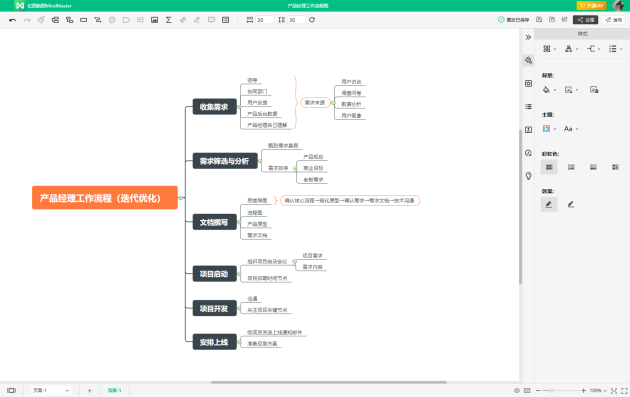630x397 pixels.
Task: Insert a relationship line from toolbar
Action: [x=98, y=20]
